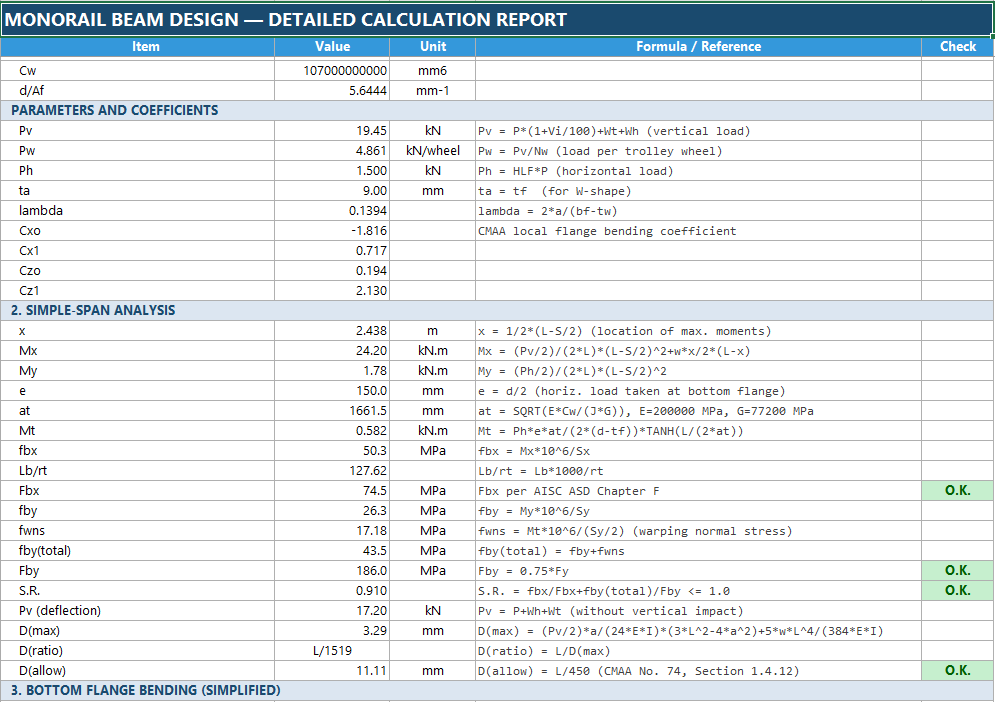Click the 'mm6' unit cell for Cw
Viewport: 995px width, 702px height.
[x=432, y=70]
